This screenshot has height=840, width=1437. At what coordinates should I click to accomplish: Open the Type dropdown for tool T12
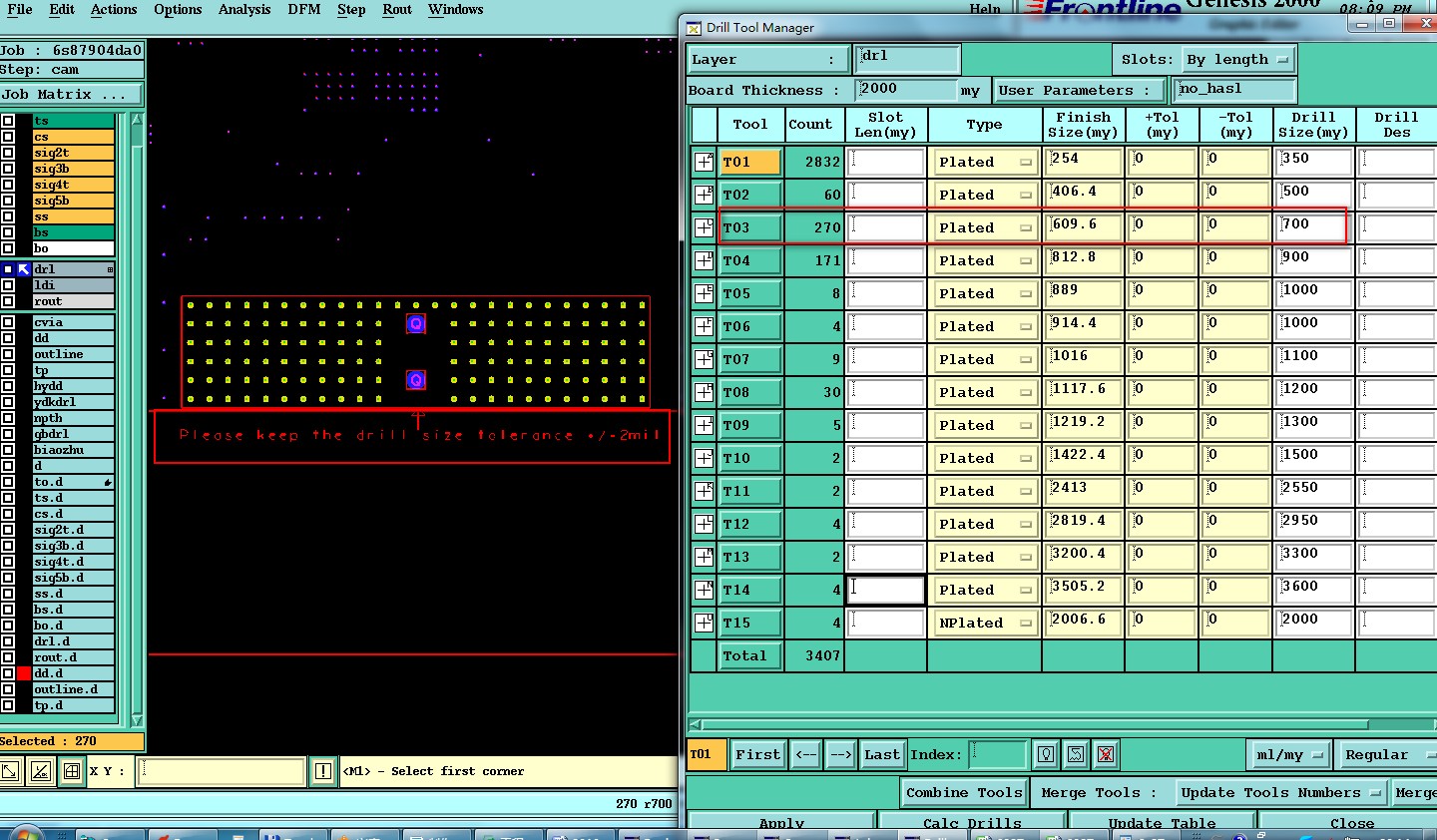point(985,524)
